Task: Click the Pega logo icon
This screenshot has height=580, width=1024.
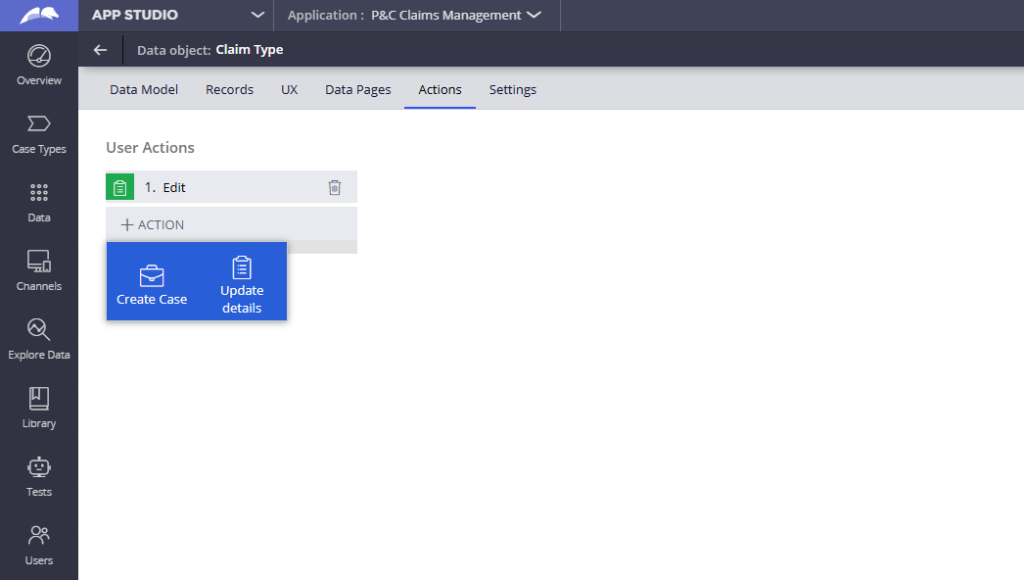Action: coord(39,15)
